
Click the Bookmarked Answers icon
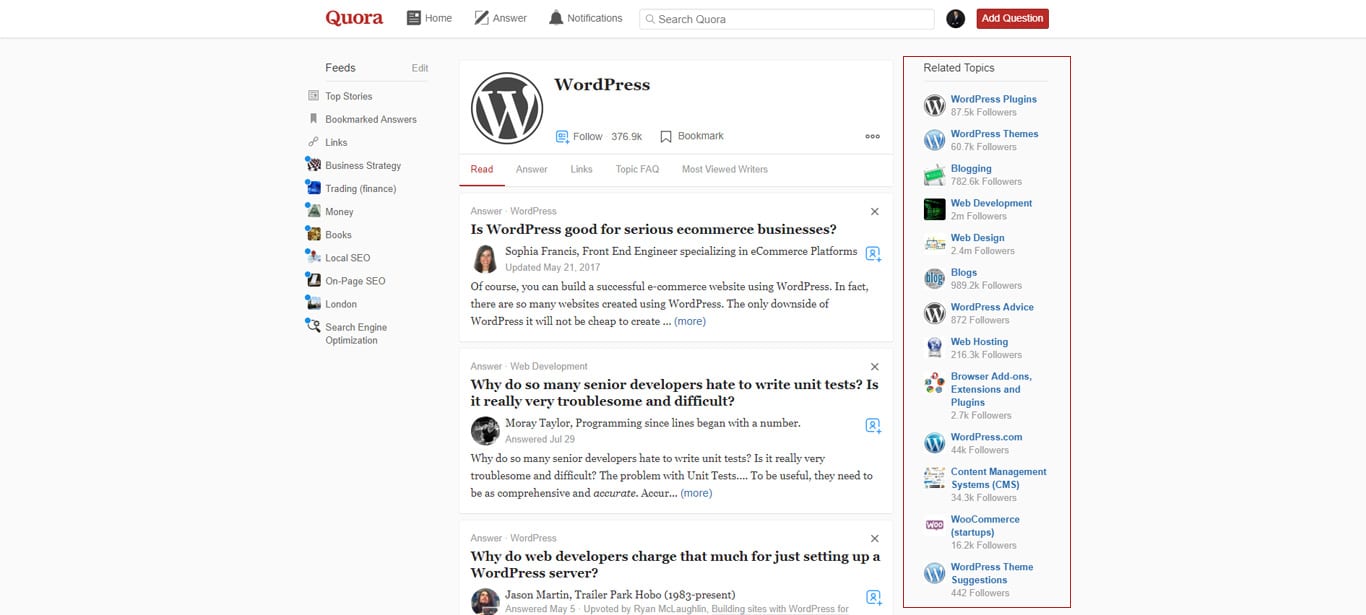pyautogui.click(x=314, y=119)
